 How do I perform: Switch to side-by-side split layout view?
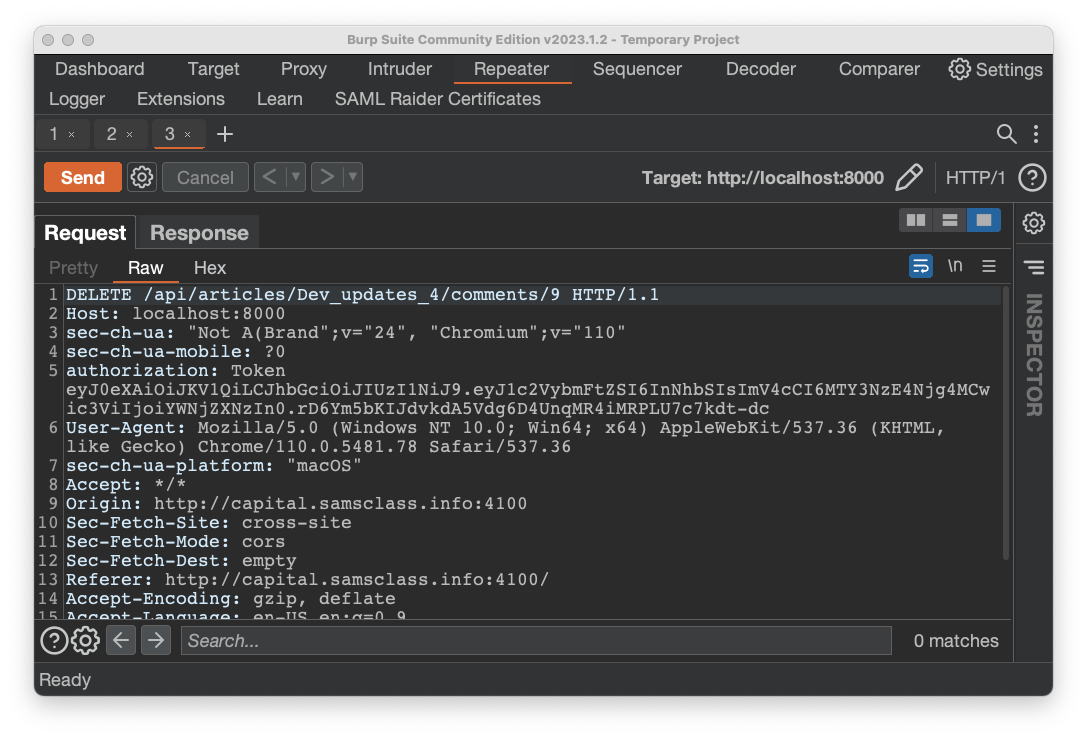pos(915,220)
